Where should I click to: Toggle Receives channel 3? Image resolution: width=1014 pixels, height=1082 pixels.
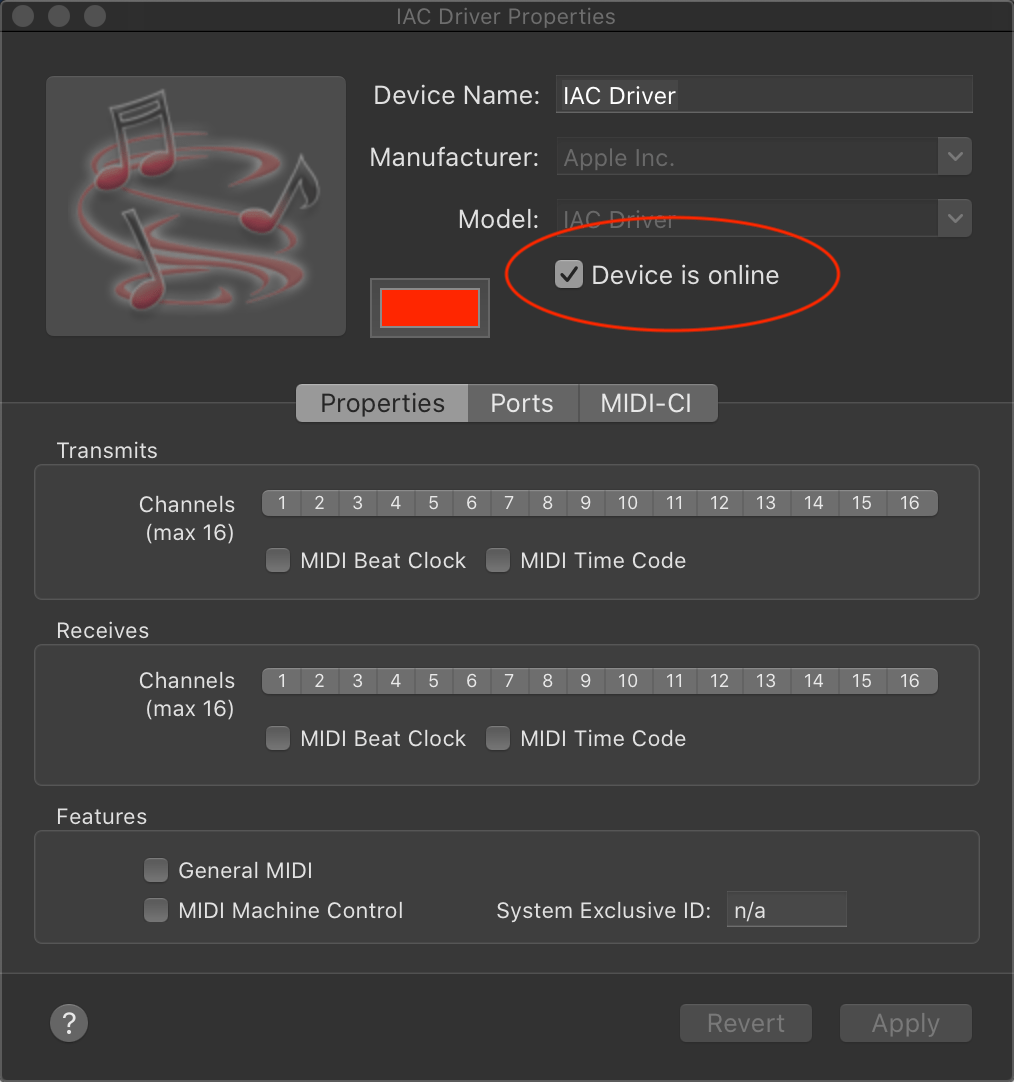click(358, 681)
